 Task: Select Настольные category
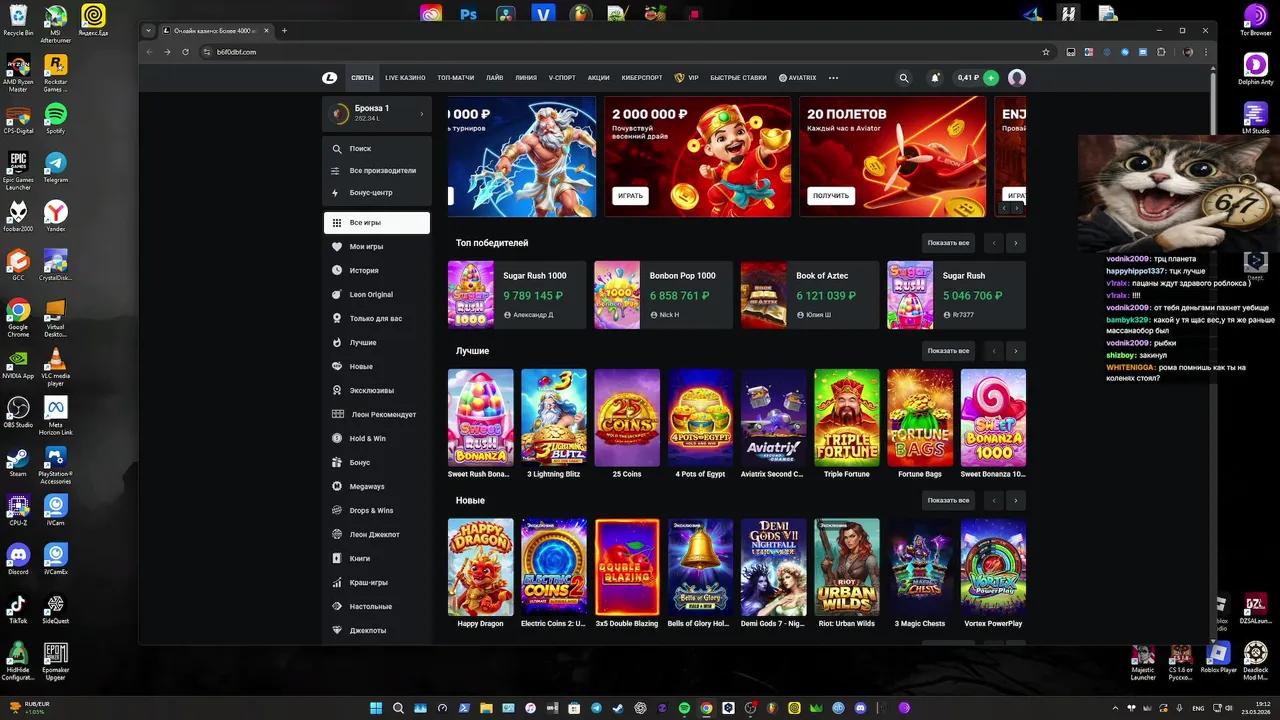377,606
